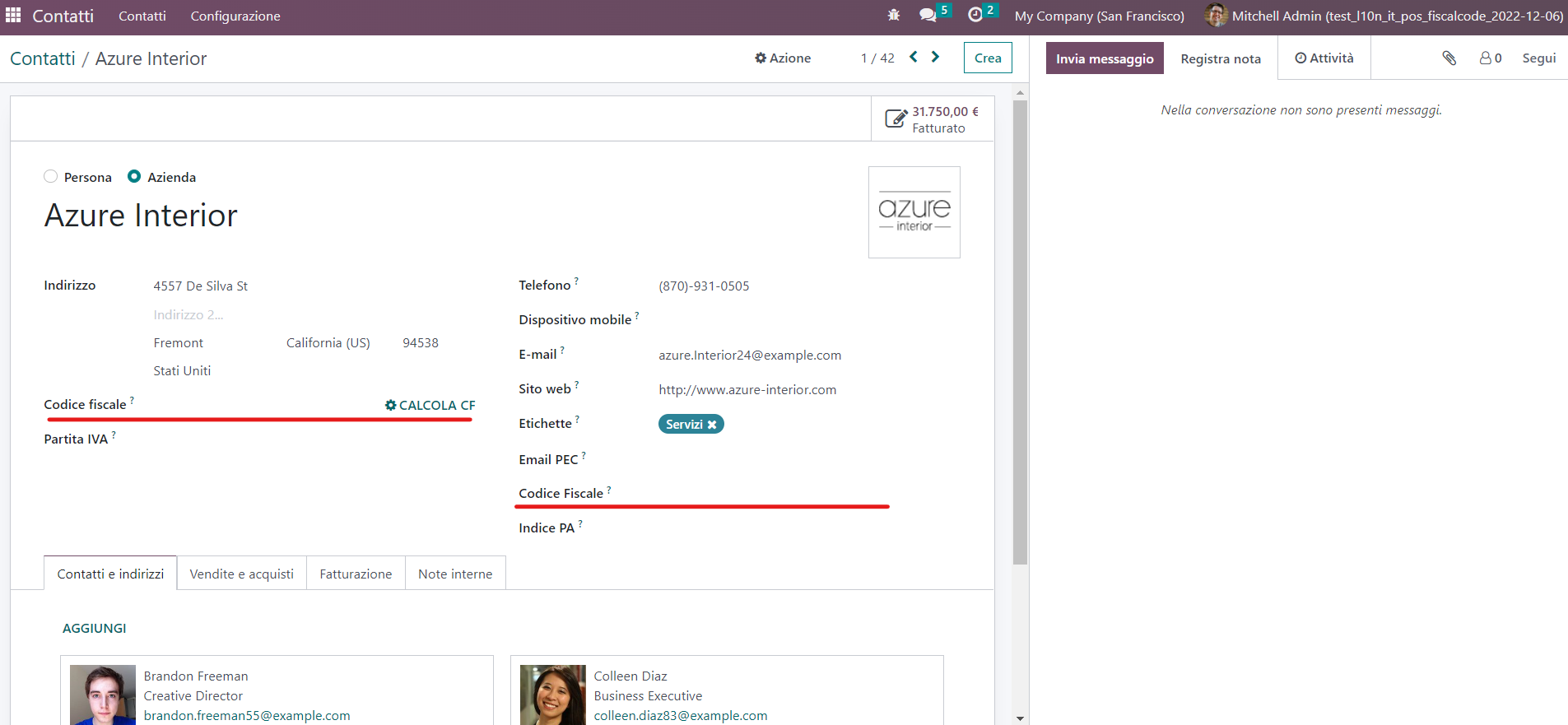This screenshot has height=725, width=1568.
Task: Select the Azienda radio button
Action: click(x=134, y=176)
